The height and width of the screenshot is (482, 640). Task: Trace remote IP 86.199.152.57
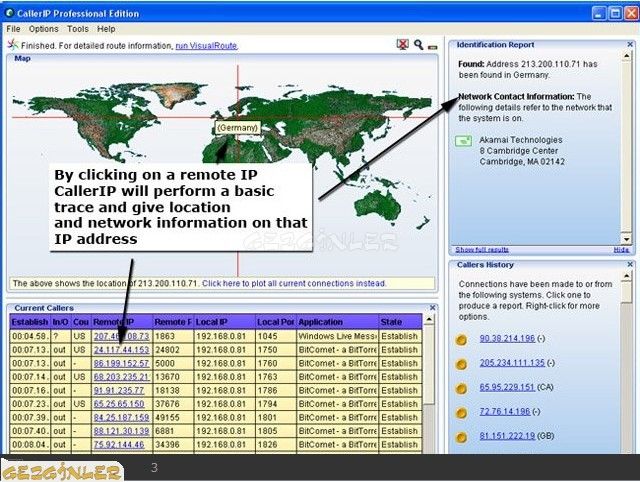pos(121,363)
